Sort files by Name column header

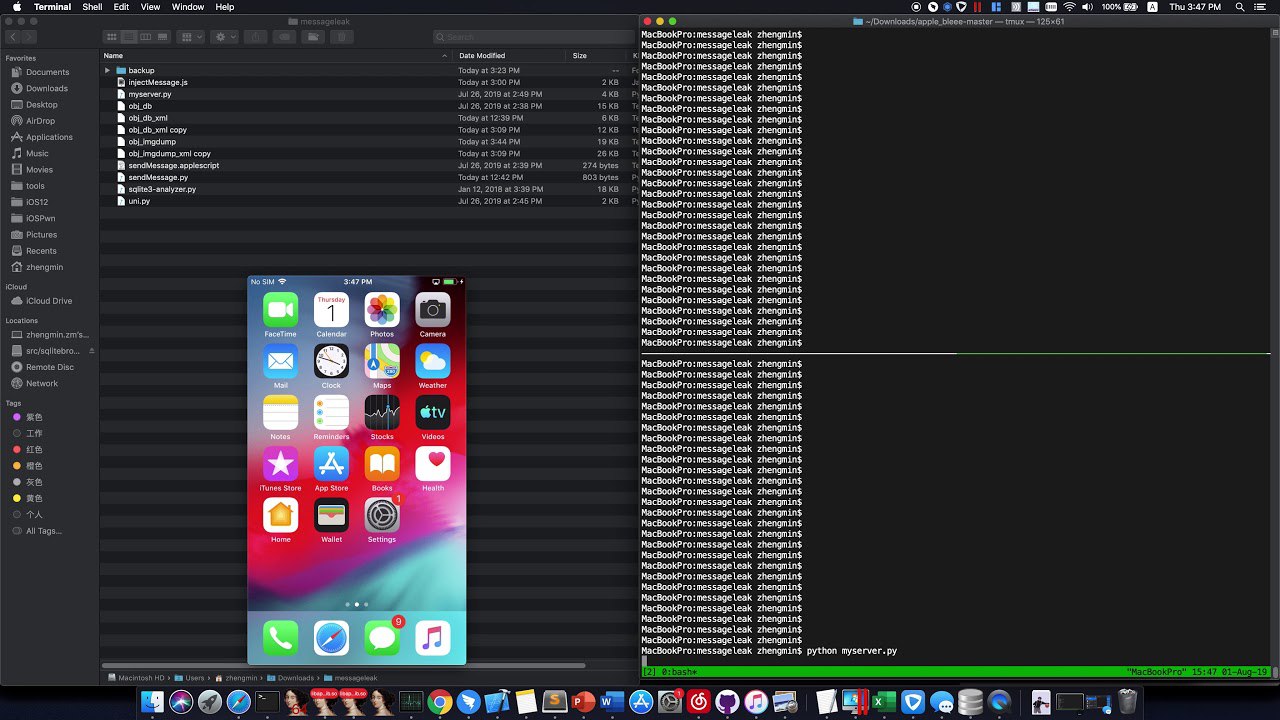coord(113,56)
